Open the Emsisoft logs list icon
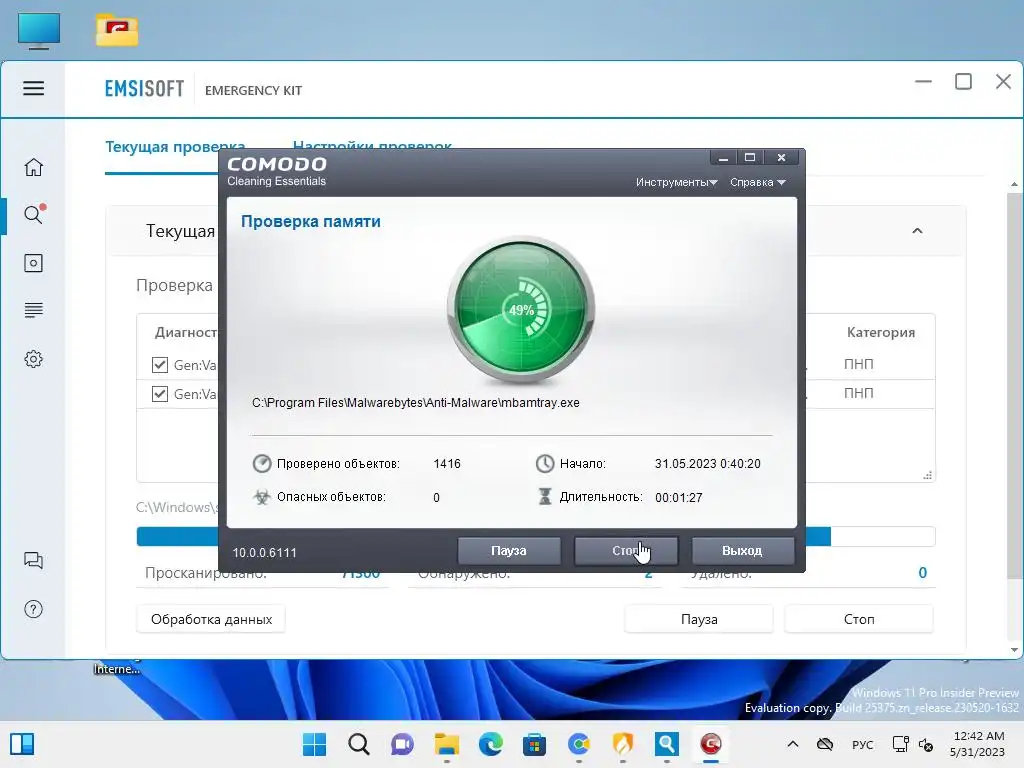The image size is (1024, 768). tap(33, 310)
